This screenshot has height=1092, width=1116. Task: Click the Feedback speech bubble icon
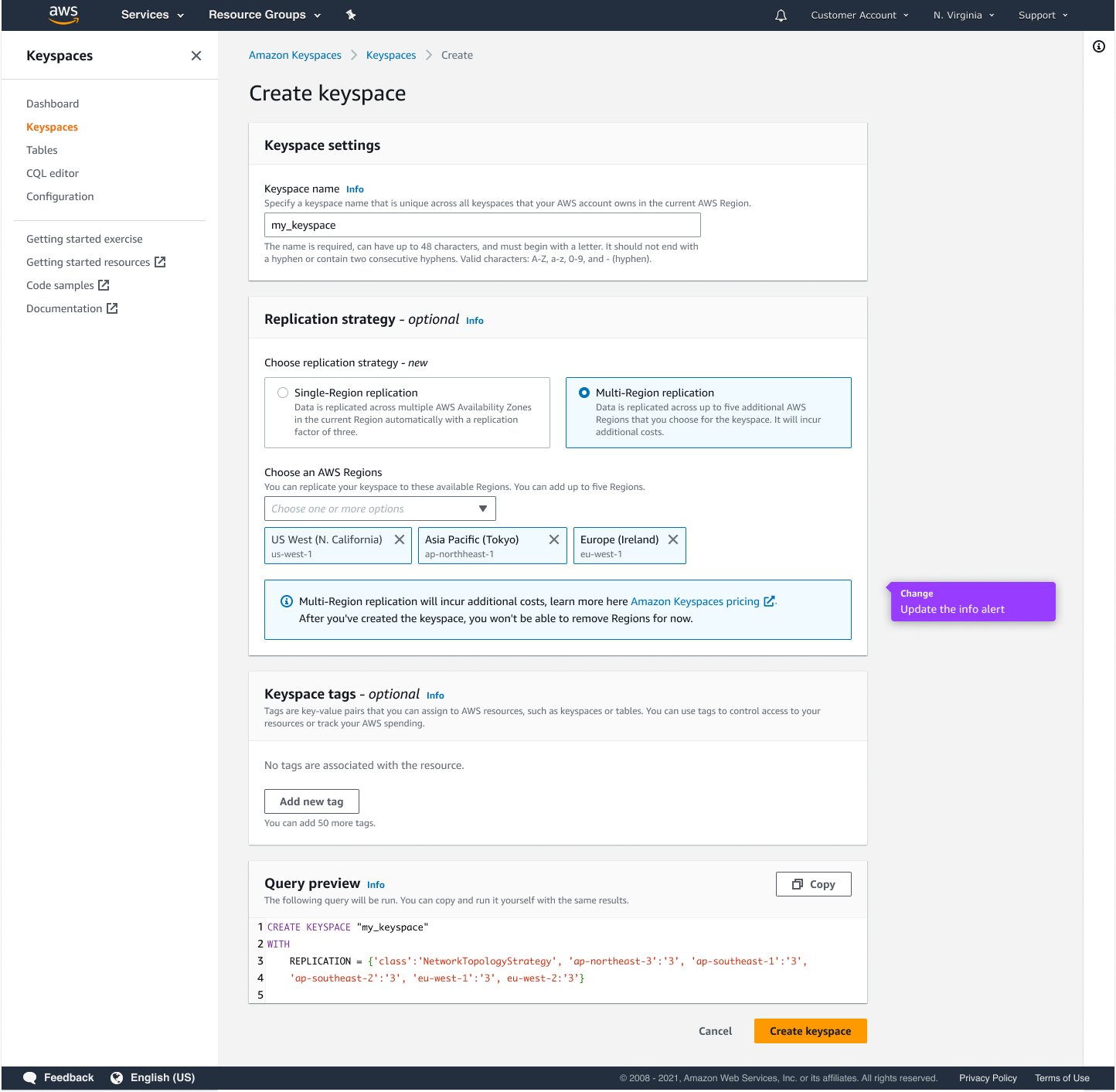coord(30,1077)
